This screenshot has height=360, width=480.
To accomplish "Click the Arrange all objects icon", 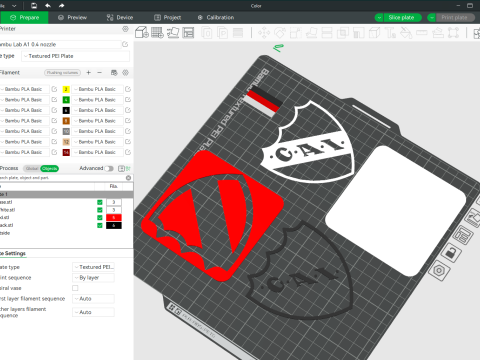I will coord(188,33).
